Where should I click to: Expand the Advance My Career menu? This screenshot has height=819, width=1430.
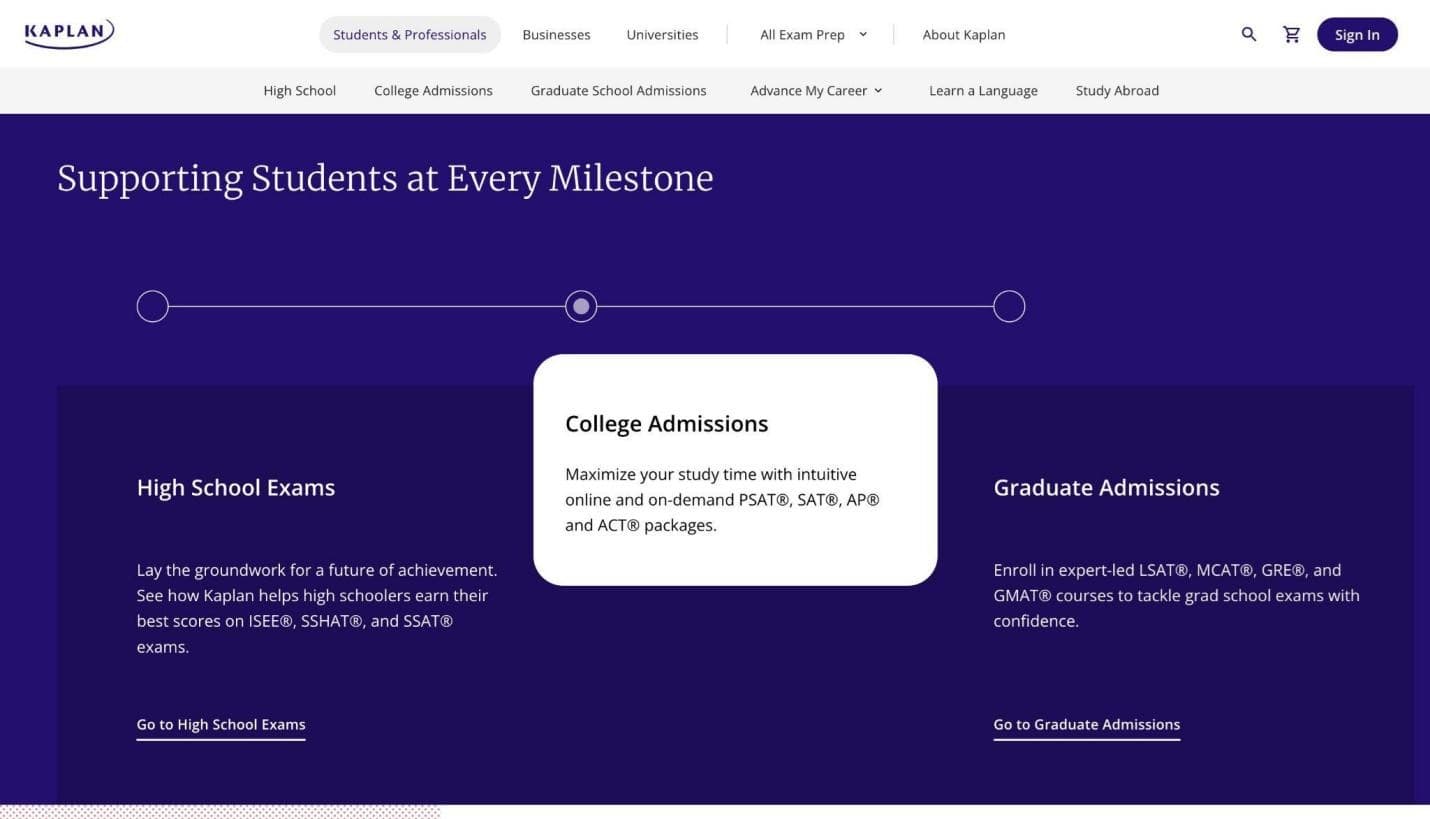tap(816, 90)
